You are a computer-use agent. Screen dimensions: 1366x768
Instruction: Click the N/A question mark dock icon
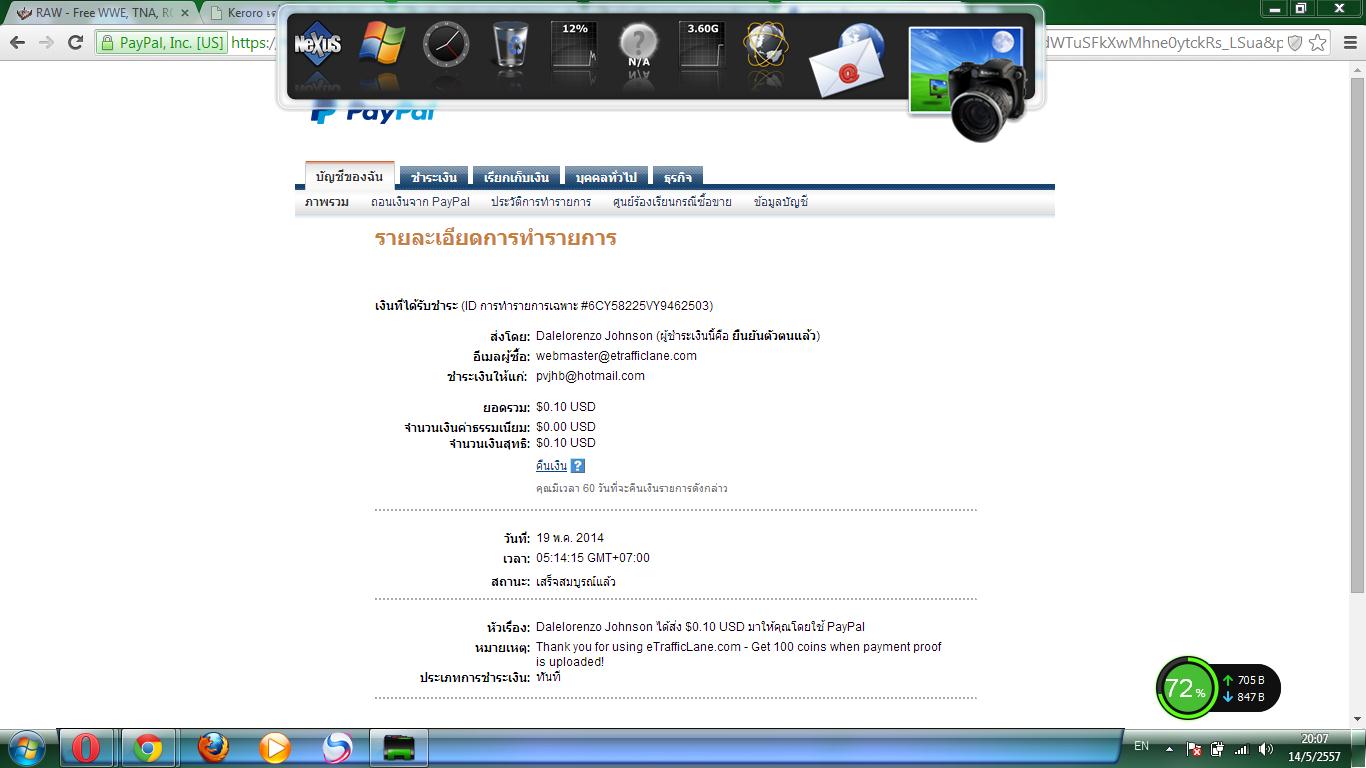click(x=638, y=46)
